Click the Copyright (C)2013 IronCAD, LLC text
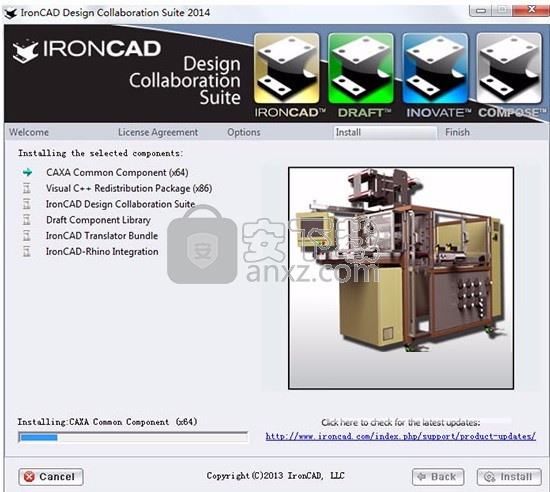 pos(276,476)
